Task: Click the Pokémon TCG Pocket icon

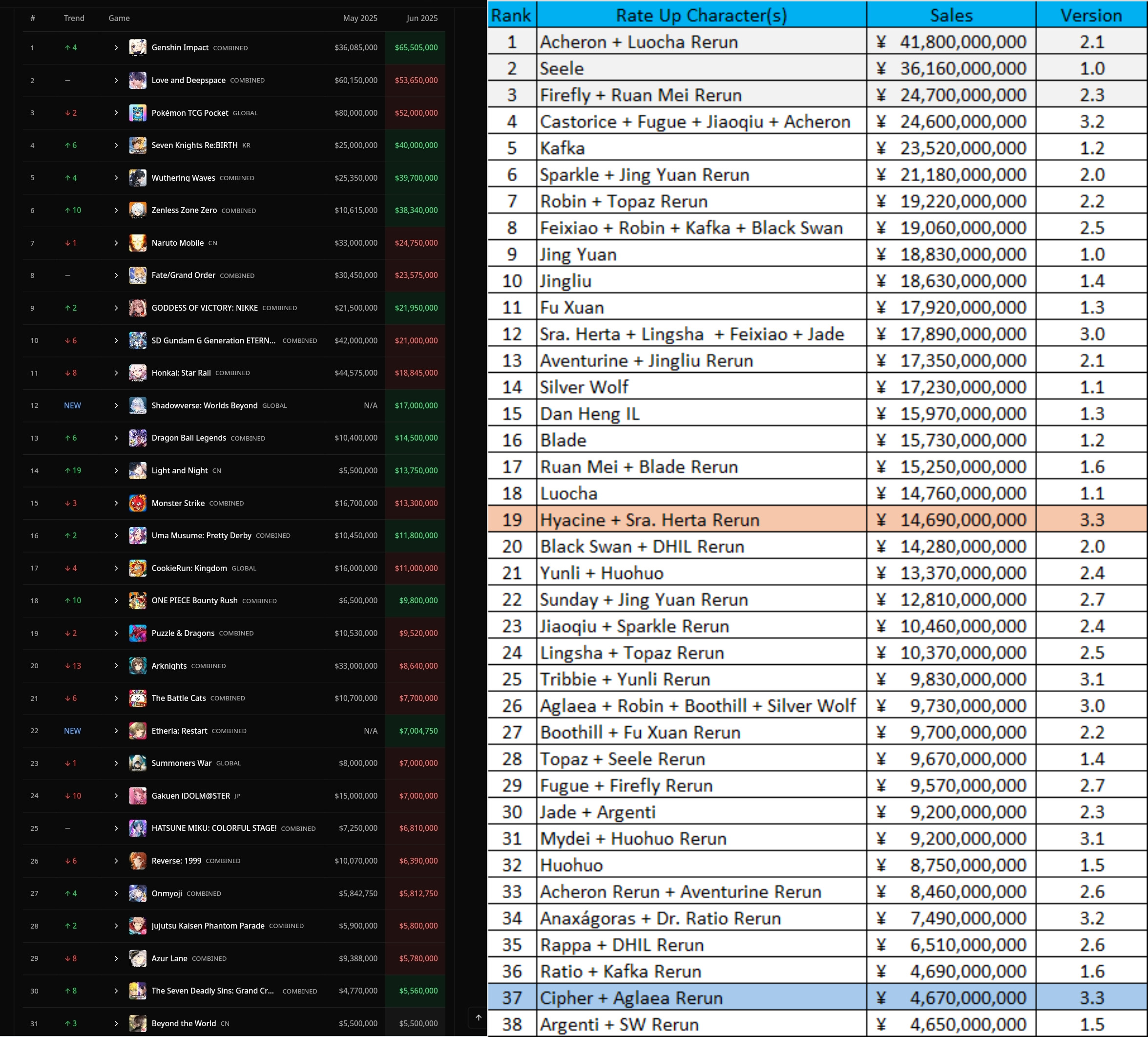Action: (x=137, y=113)
